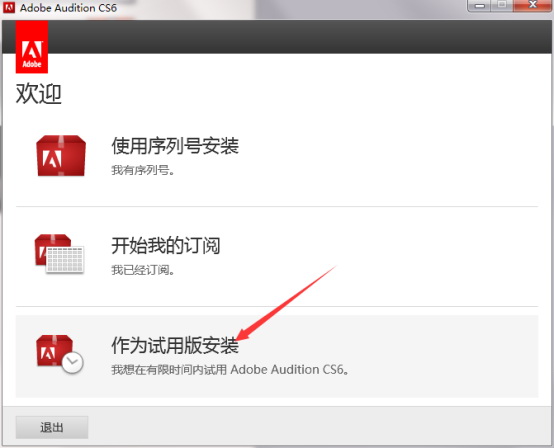Click the text 我有序列号。

pos(143,170)
